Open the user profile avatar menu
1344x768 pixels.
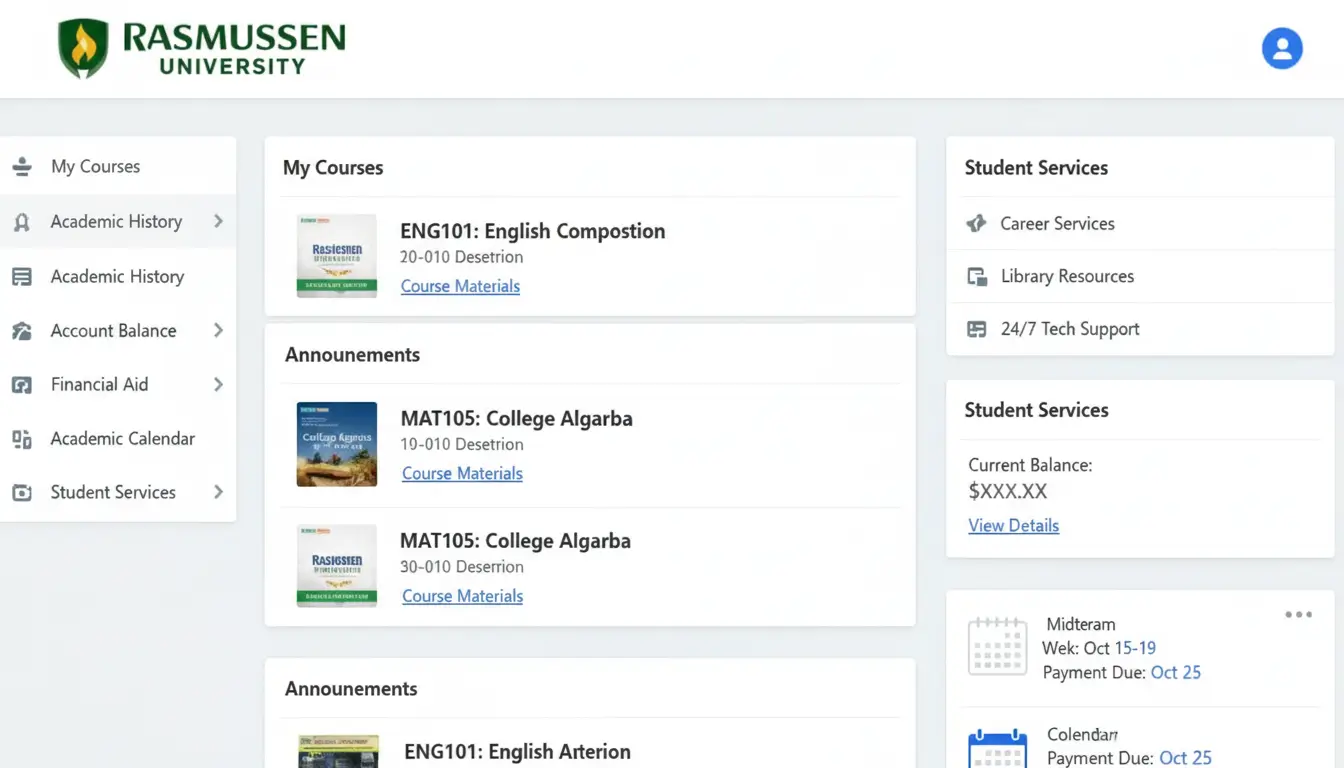(x=1282, y=48)
